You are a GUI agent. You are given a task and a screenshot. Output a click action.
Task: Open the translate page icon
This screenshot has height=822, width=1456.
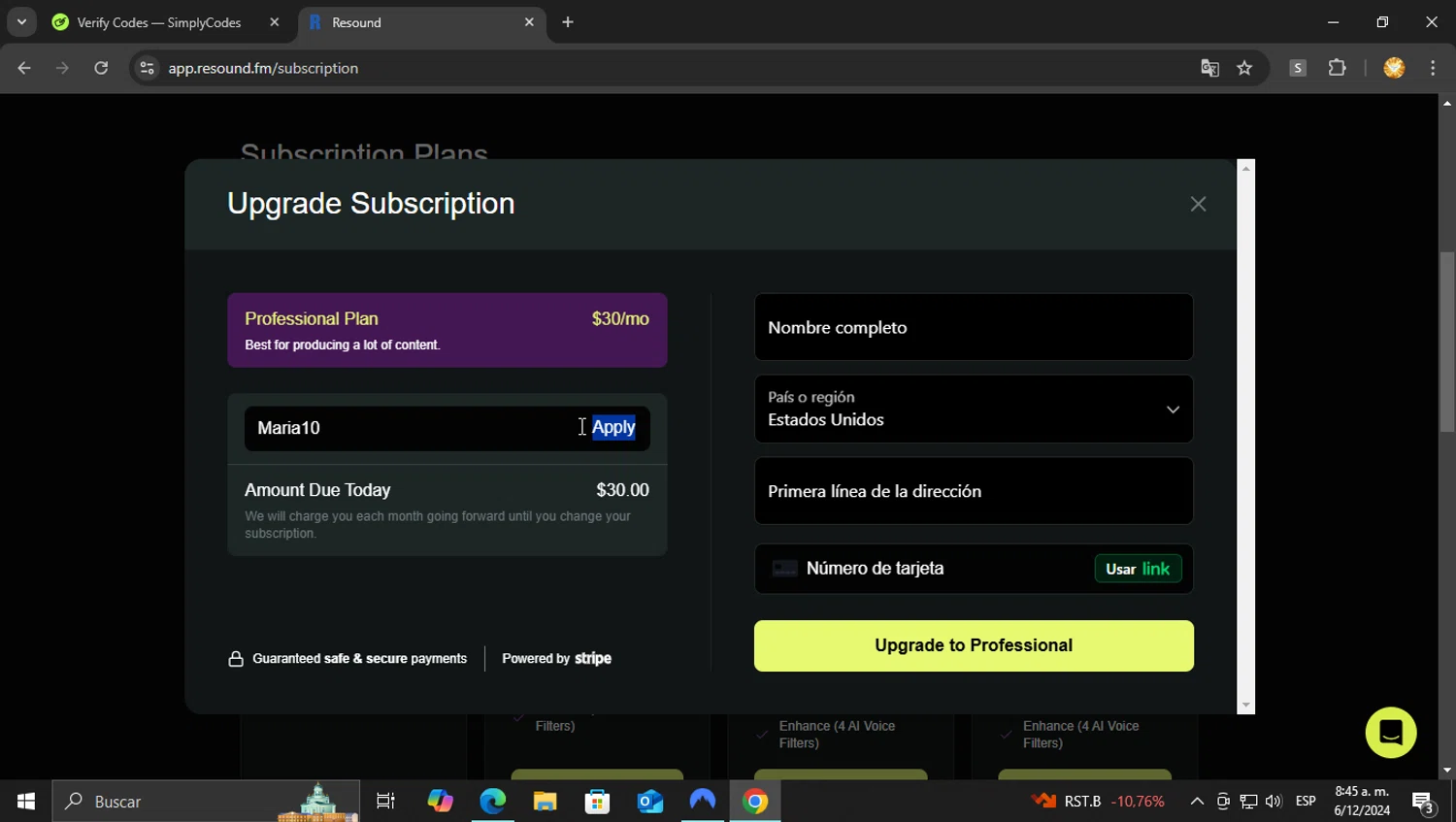tap(1209, 68)
